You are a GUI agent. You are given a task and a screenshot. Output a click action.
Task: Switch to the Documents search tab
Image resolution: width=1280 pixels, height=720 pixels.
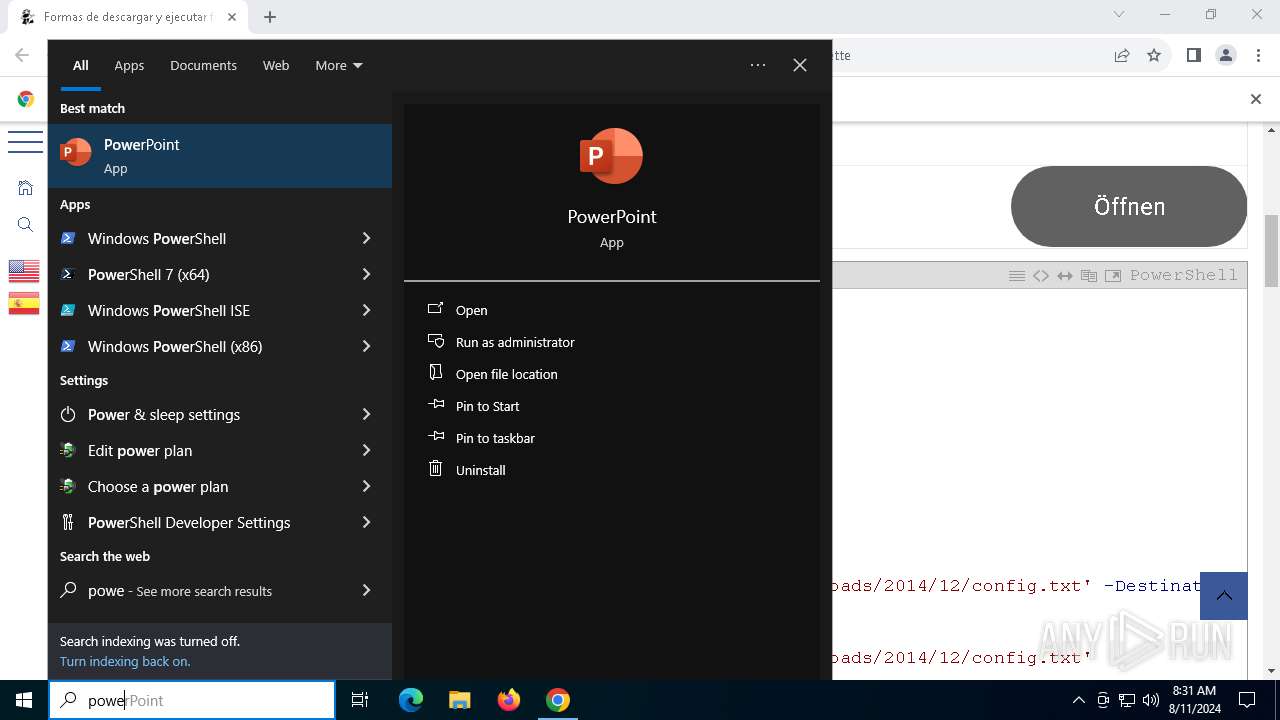pos(203,65)
